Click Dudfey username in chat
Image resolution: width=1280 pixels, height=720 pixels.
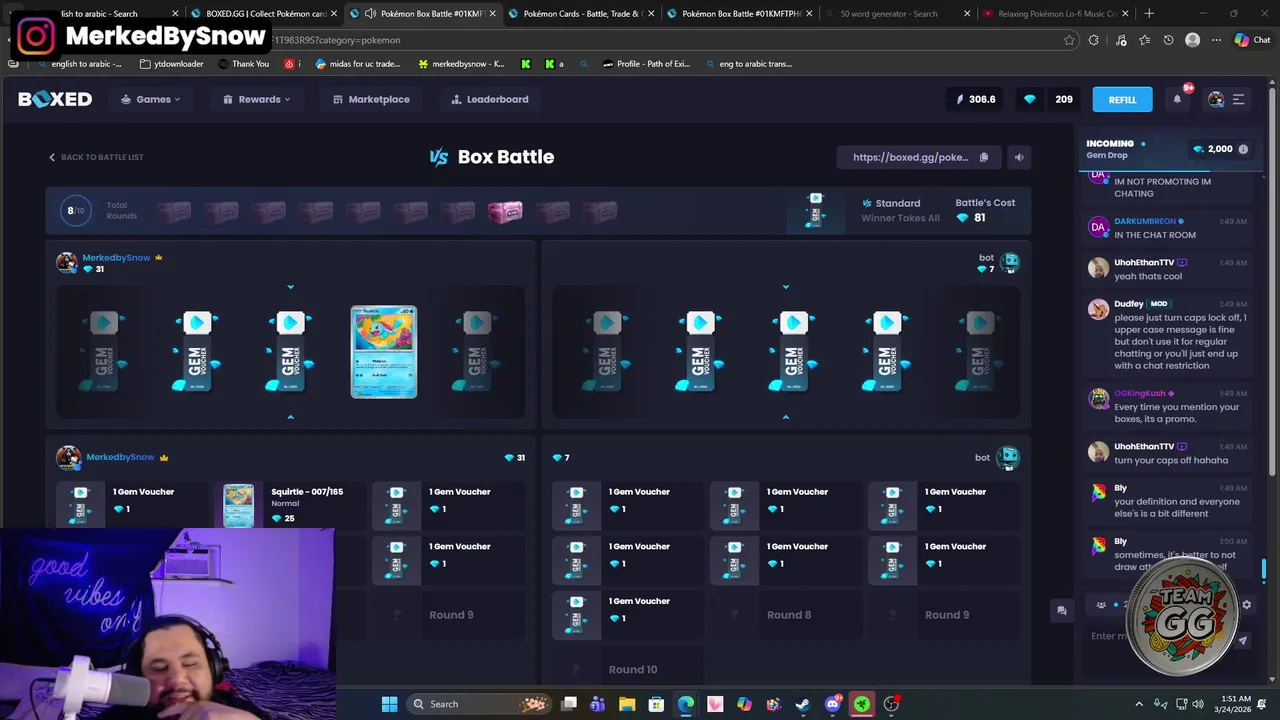(1129, 303)
